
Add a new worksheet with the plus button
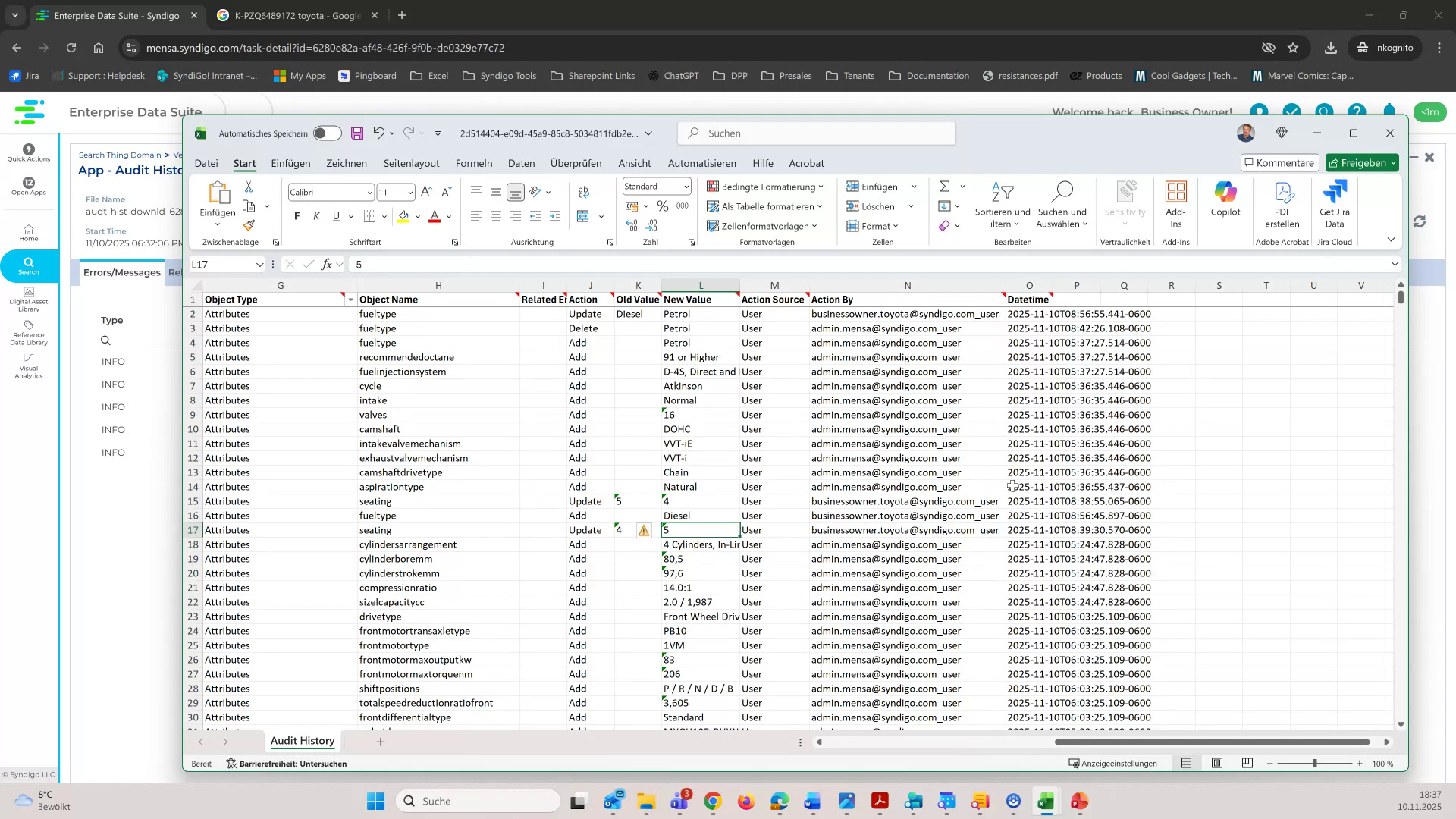[x=380, y=742]
